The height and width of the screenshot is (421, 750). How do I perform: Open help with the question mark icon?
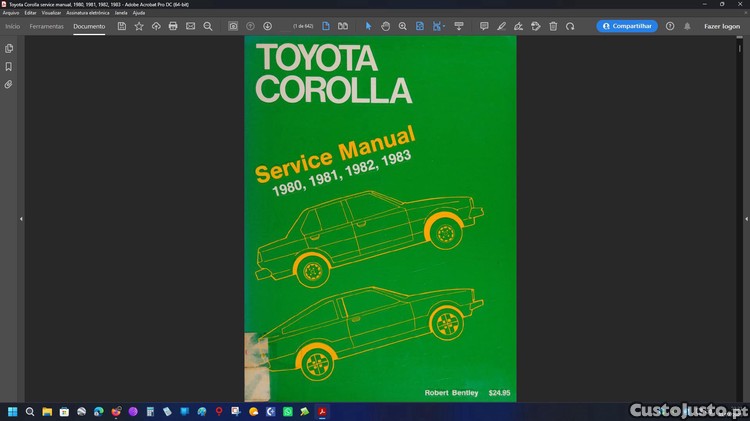670,26
